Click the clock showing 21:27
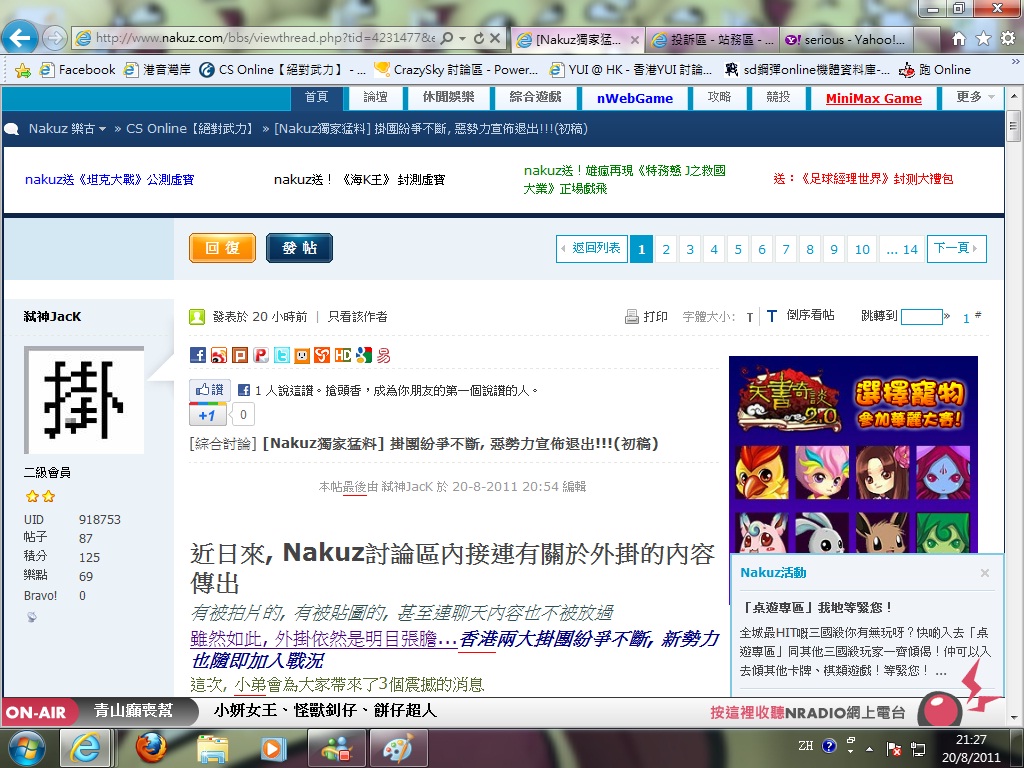1024x768 pixels. [971, 740]
